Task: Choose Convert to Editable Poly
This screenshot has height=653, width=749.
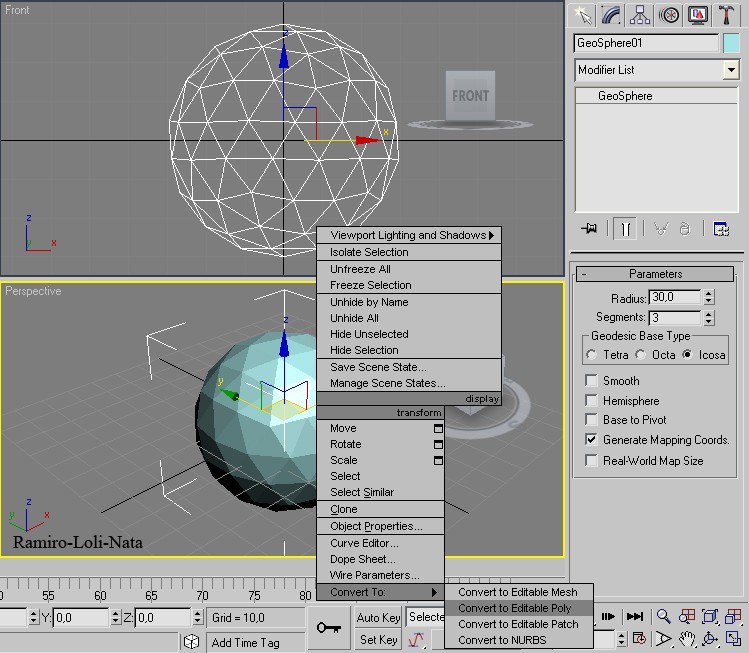Action: coord(519,608)
